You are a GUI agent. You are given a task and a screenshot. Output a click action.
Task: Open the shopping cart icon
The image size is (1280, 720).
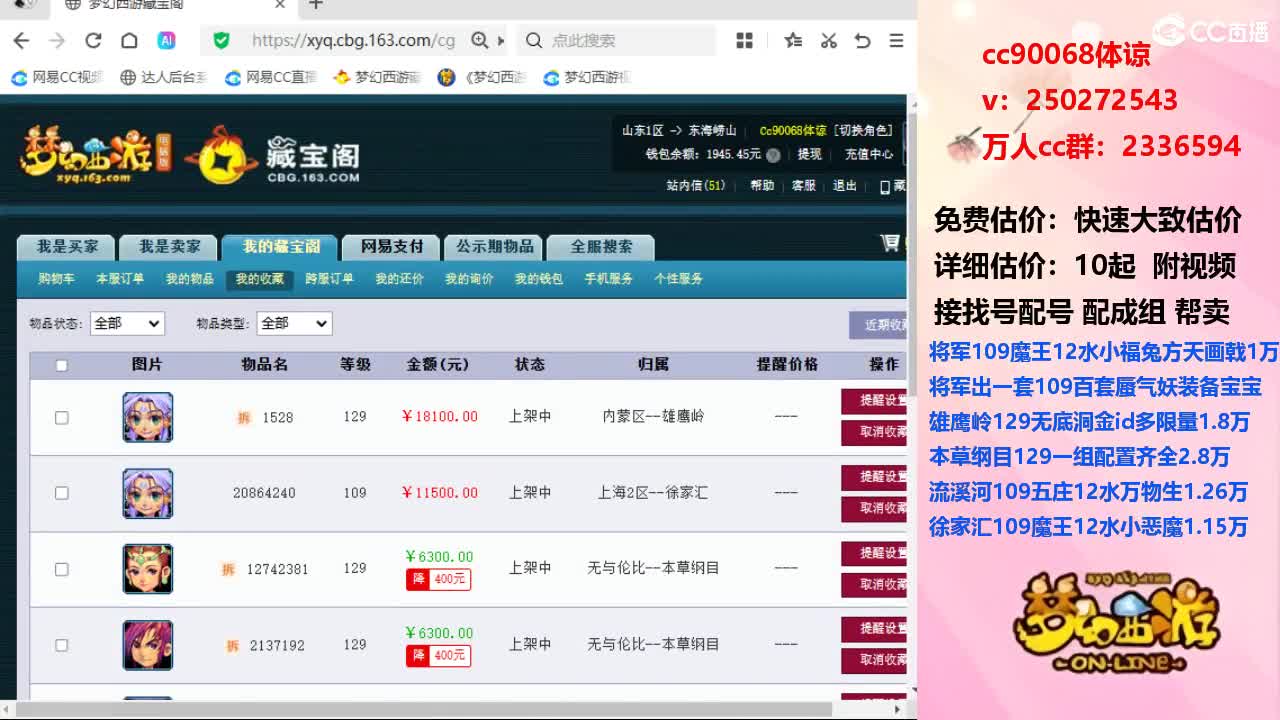(x=889, y=243)
